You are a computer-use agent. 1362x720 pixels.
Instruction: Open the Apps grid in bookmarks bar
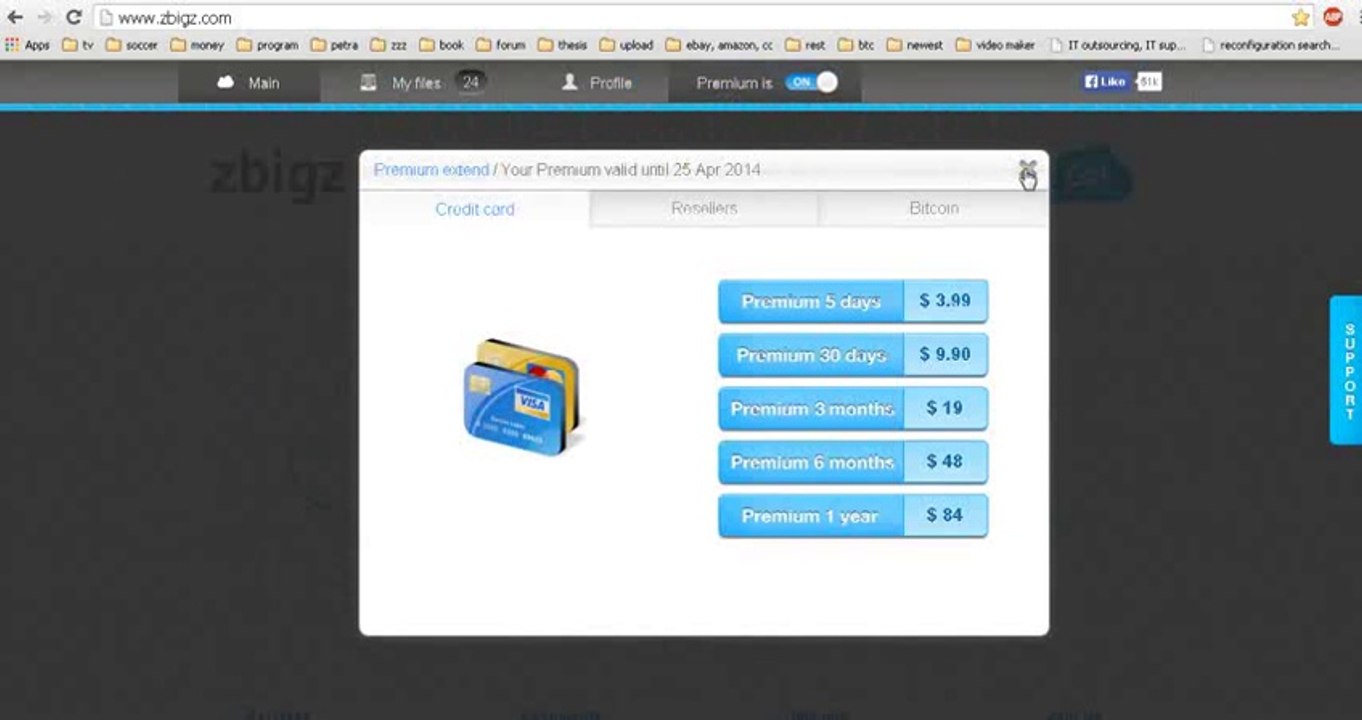27,45
